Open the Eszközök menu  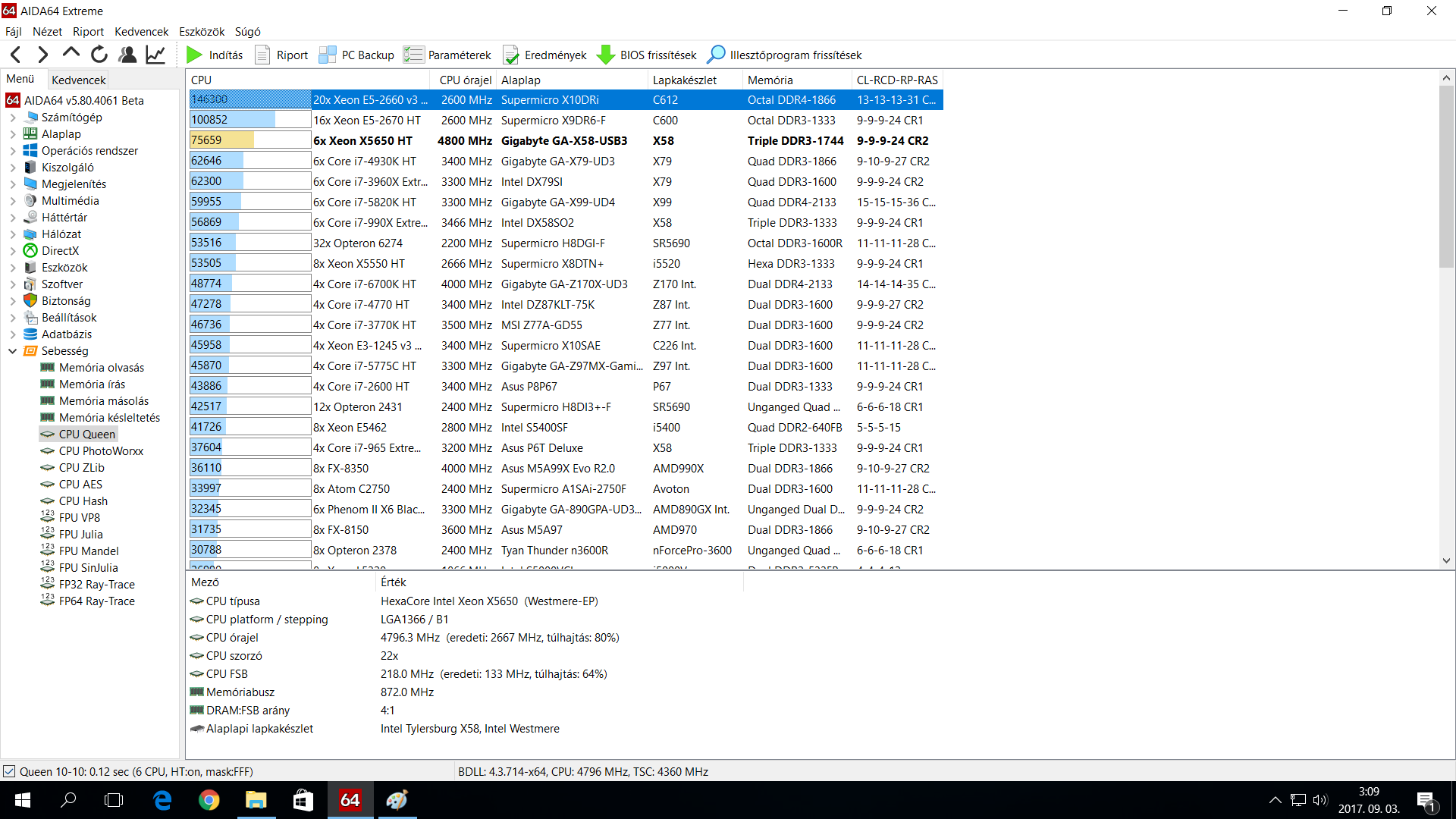[202, 31]
